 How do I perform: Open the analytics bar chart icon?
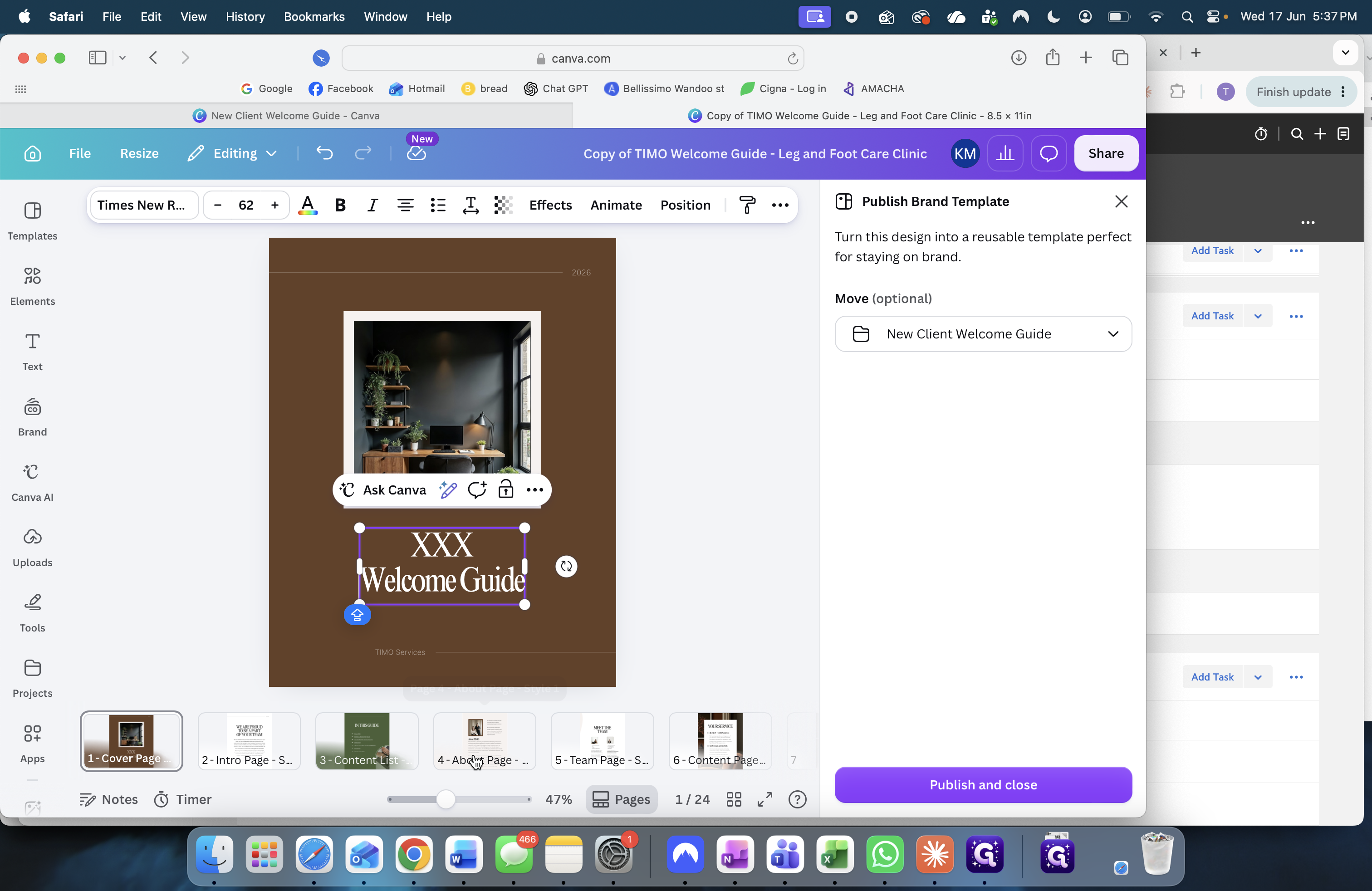pyautogui.click(x=1005, y=153)
